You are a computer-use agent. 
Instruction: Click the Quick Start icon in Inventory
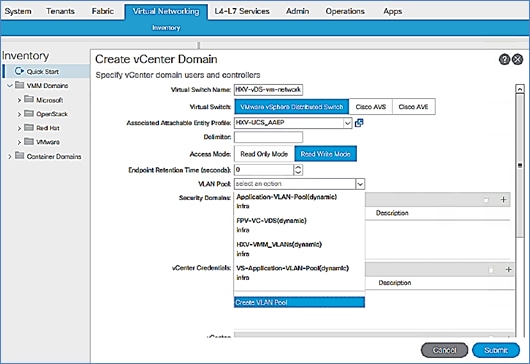click(x=19, y=71)
